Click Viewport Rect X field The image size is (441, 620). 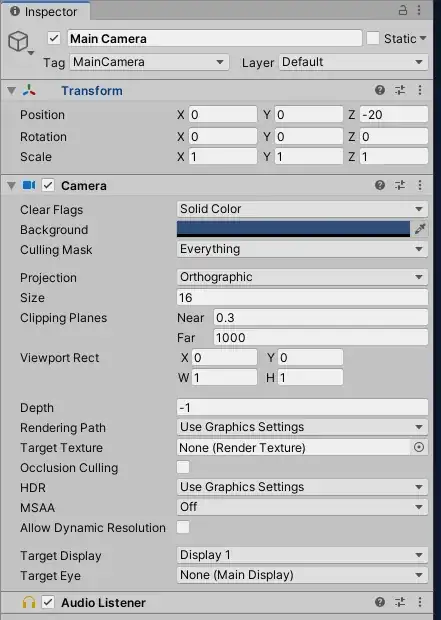coord(224,357)
